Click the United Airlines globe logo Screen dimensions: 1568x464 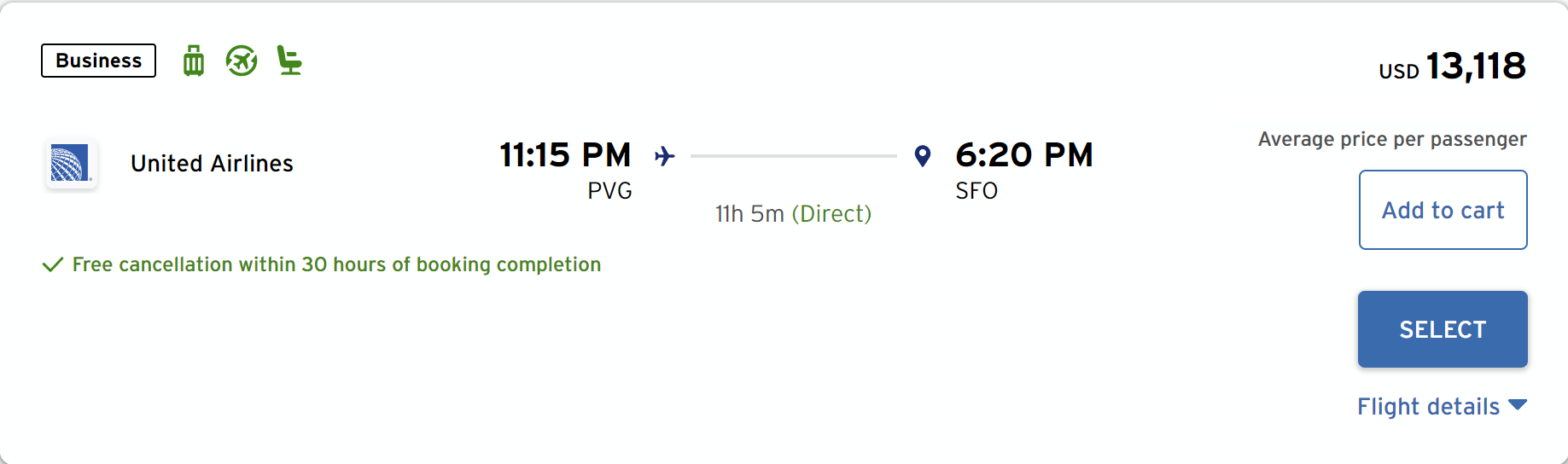71,163
